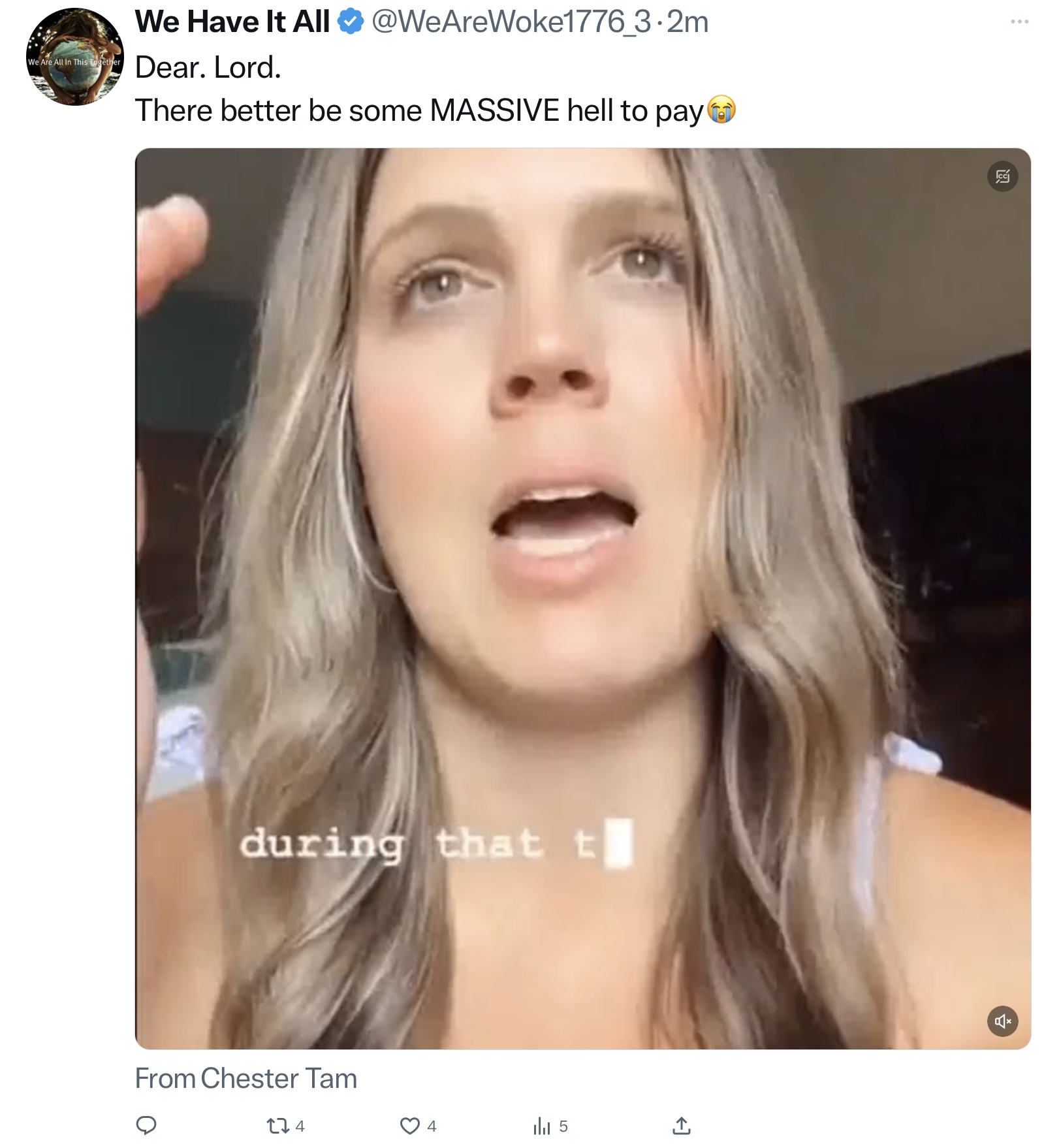Click the 'MASSIVE hell to pay' text line
This screenshot has height=1148, width=1044.
coord(567,110)
